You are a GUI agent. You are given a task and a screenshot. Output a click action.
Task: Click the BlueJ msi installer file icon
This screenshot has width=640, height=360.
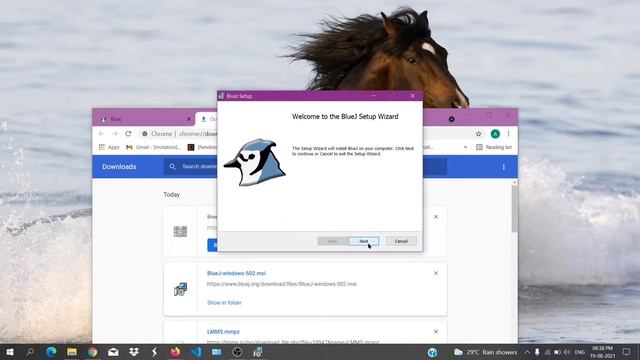(x=180, y=289)
